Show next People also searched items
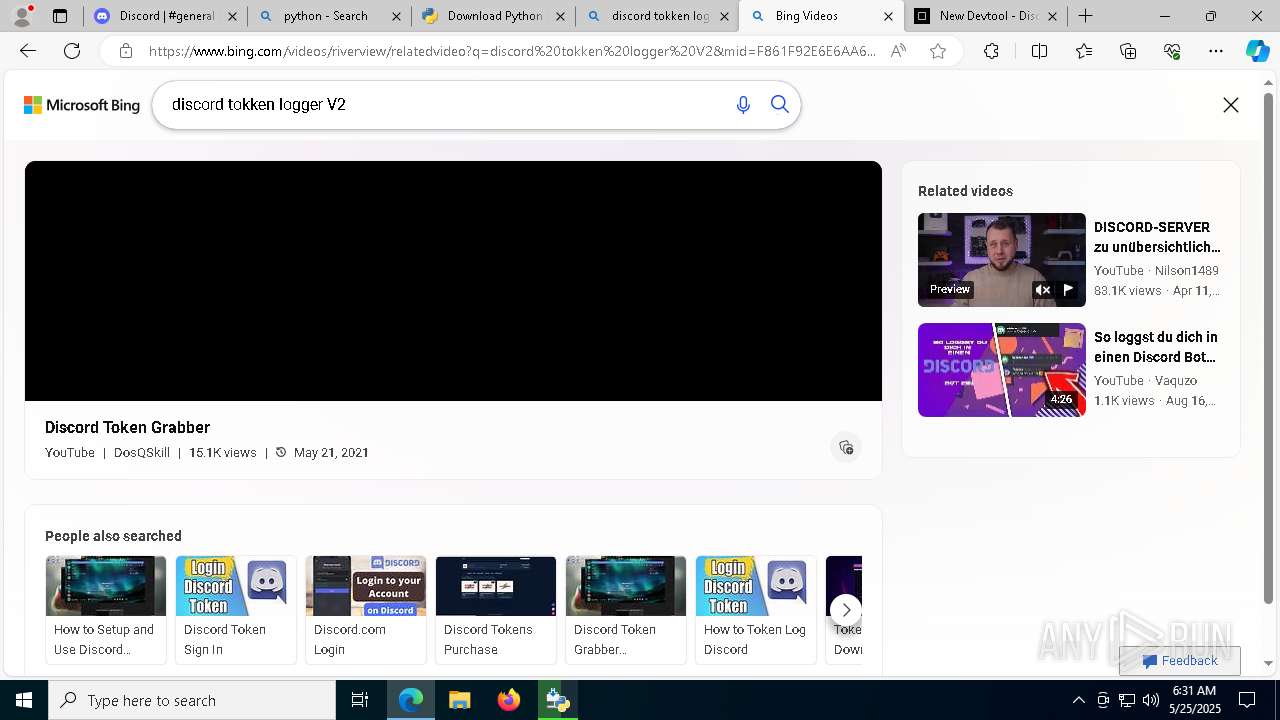The width and height of the screenshot is (1280, 720). (x=846, y=610)
